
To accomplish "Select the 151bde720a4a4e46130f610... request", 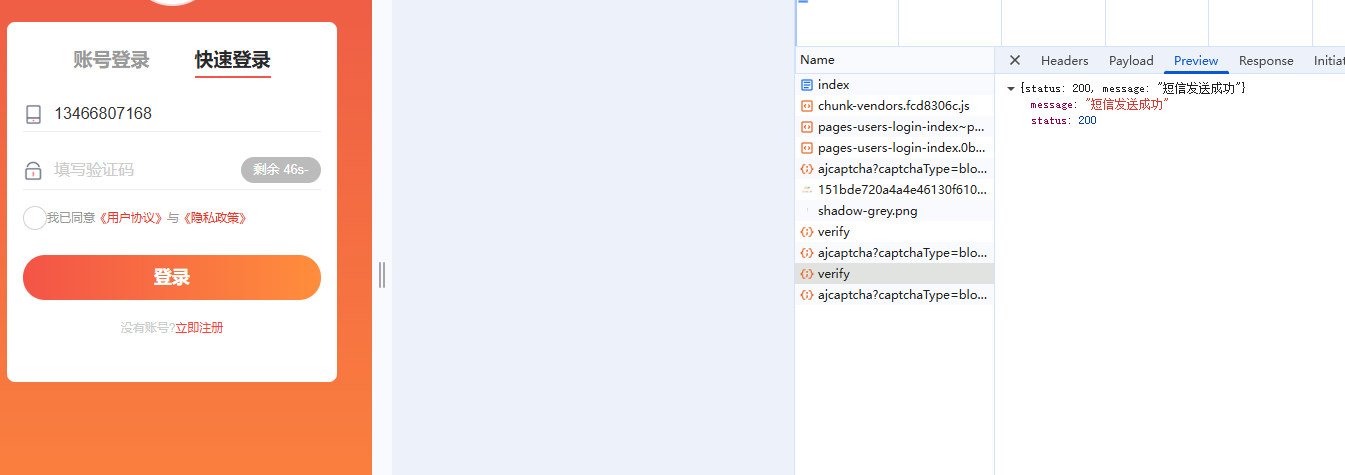I will (895, 190).
